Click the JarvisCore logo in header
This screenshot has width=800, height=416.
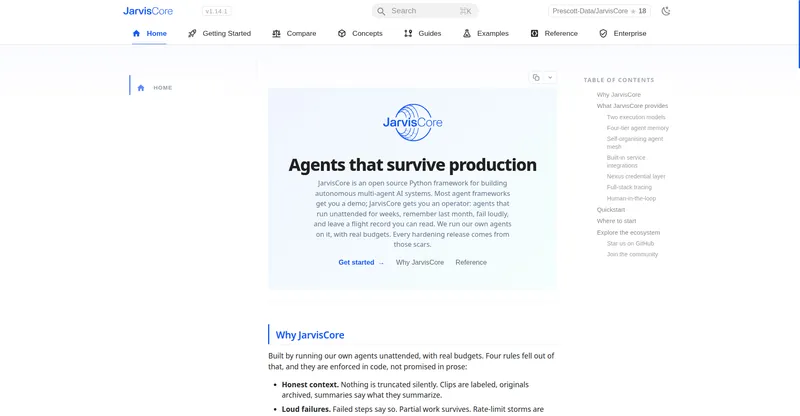click(148, 11)
